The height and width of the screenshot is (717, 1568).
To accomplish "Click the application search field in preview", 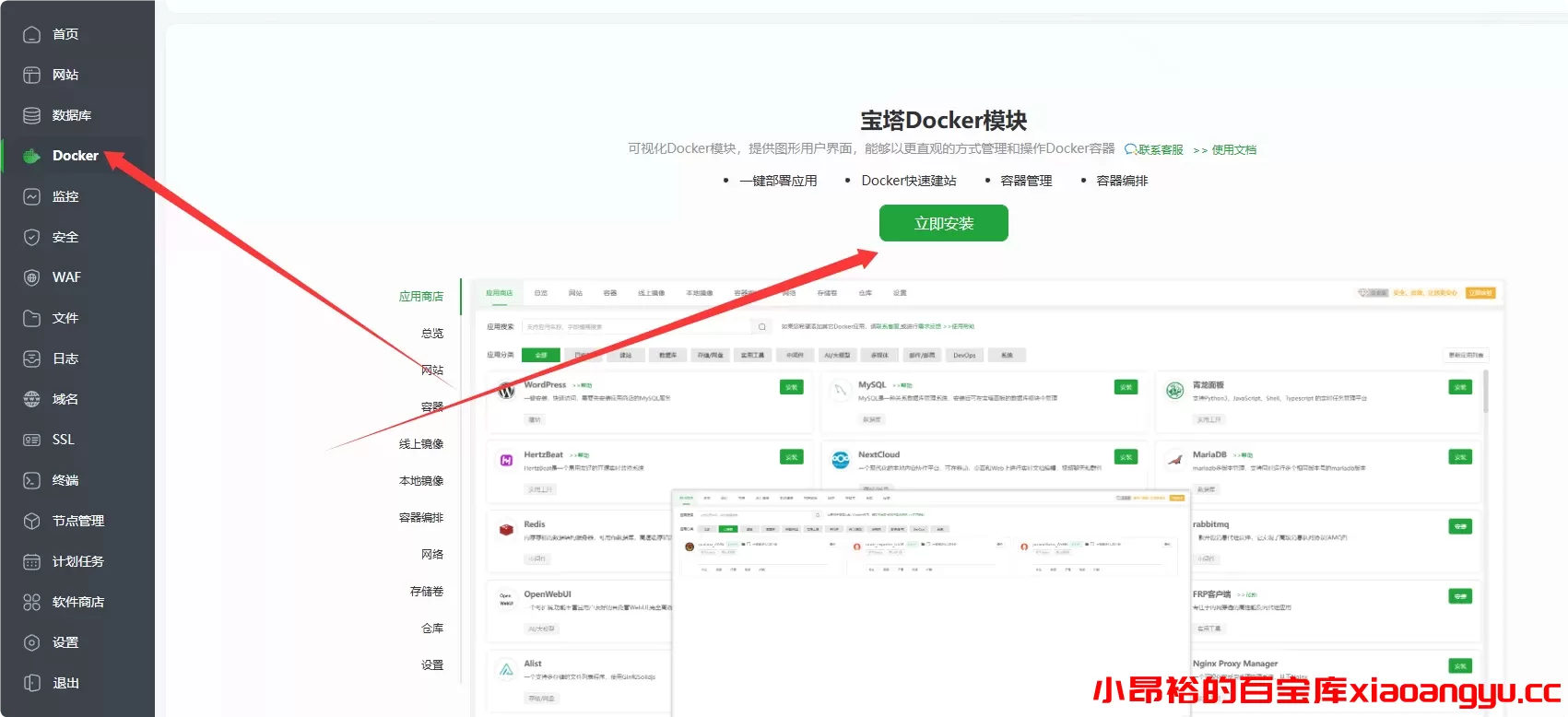I will [x=636, y=327].
